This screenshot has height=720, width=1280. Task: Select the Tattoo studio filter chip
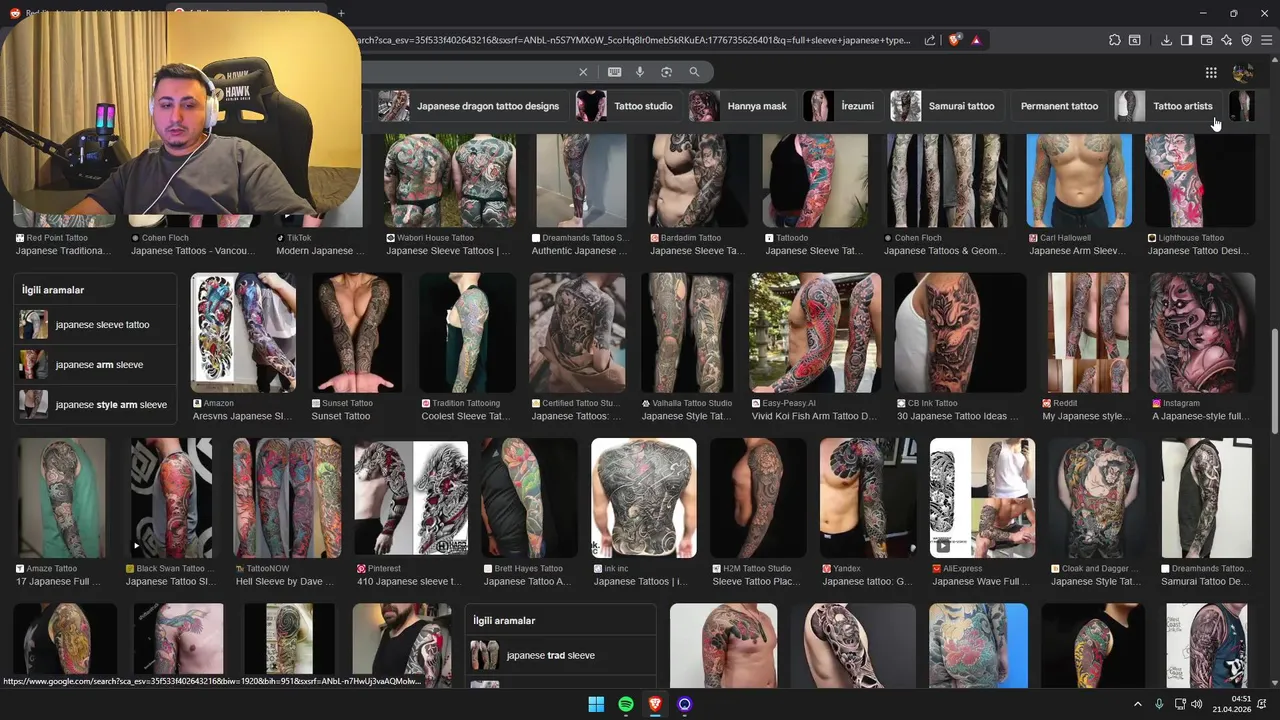(626, 106)
